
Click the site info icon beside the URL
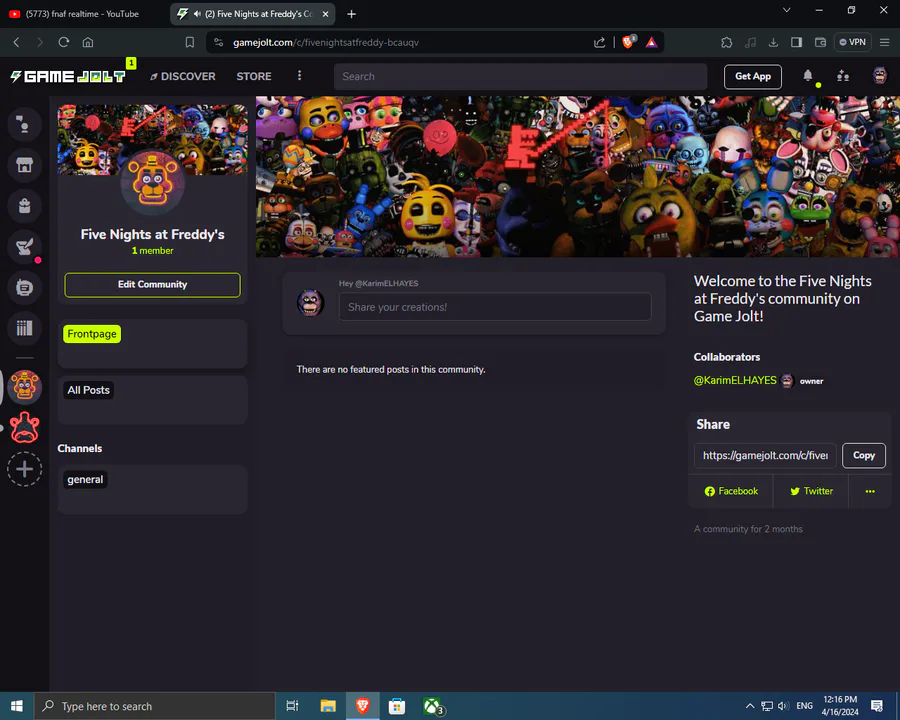coord(218,42)
